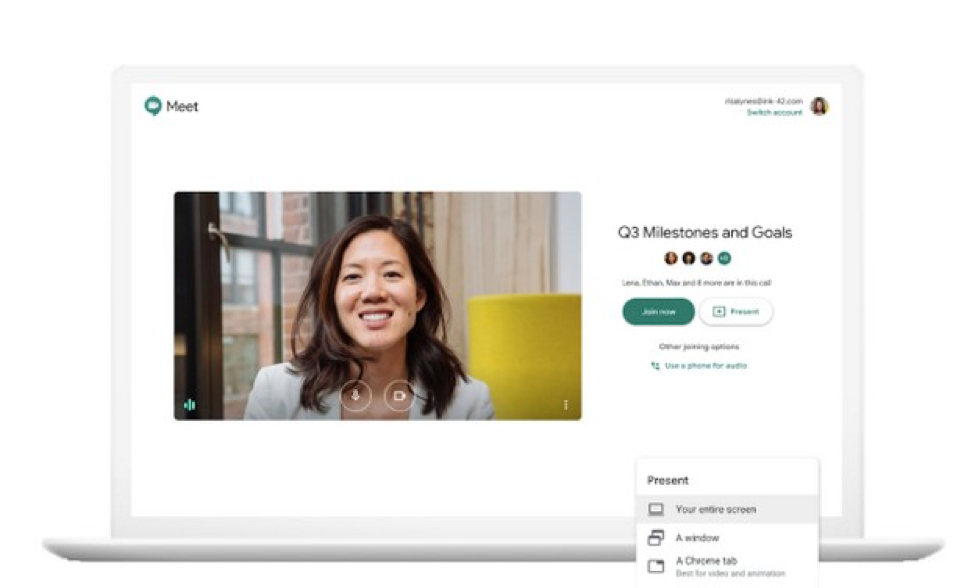
Task: Click the overlapping windows icon
Action: click(x=656, y=538)
